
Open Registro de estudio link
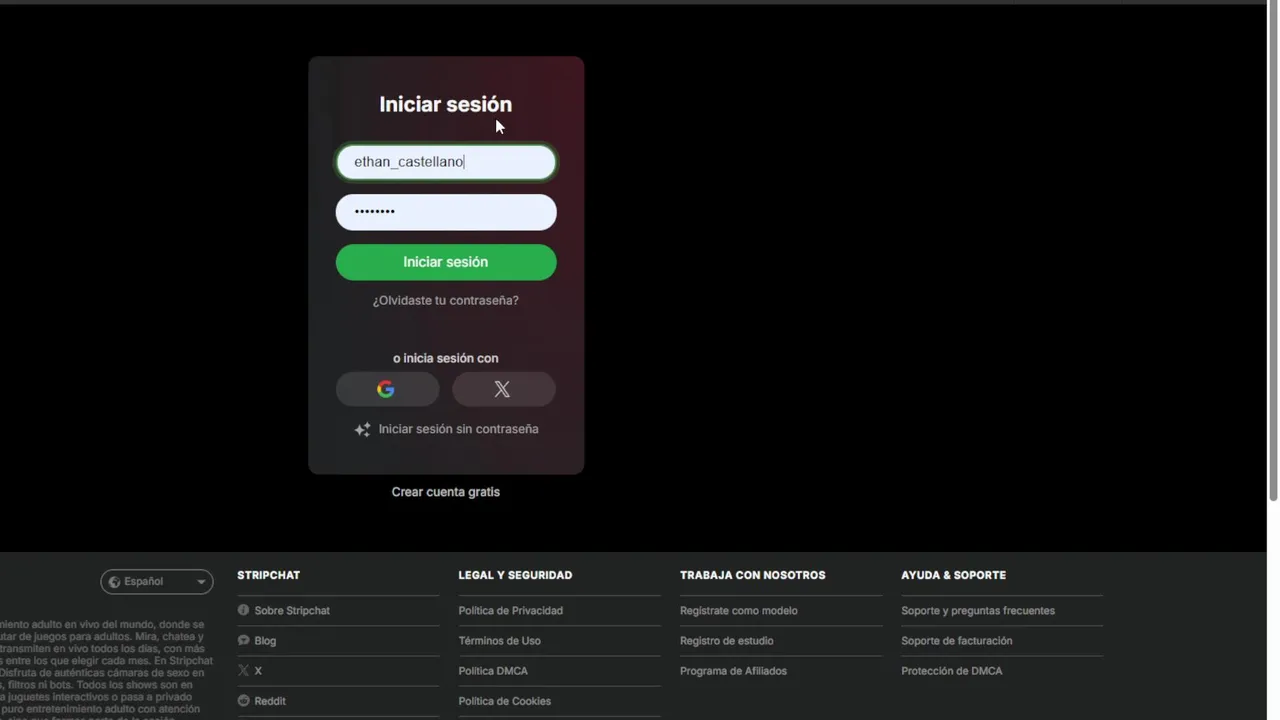727,640
